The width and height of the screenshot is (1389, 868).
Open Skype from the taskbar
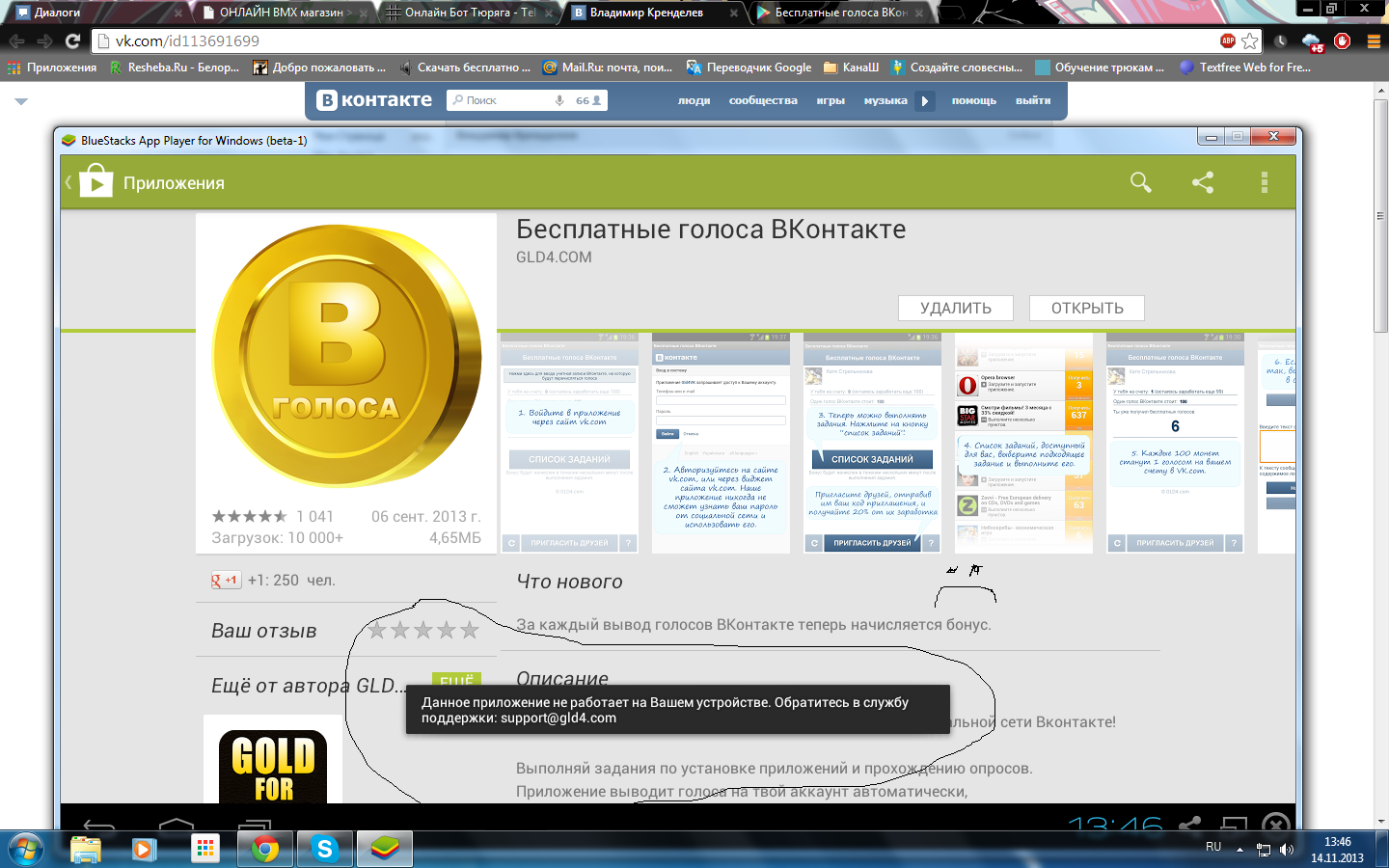(x=325, y=849)
